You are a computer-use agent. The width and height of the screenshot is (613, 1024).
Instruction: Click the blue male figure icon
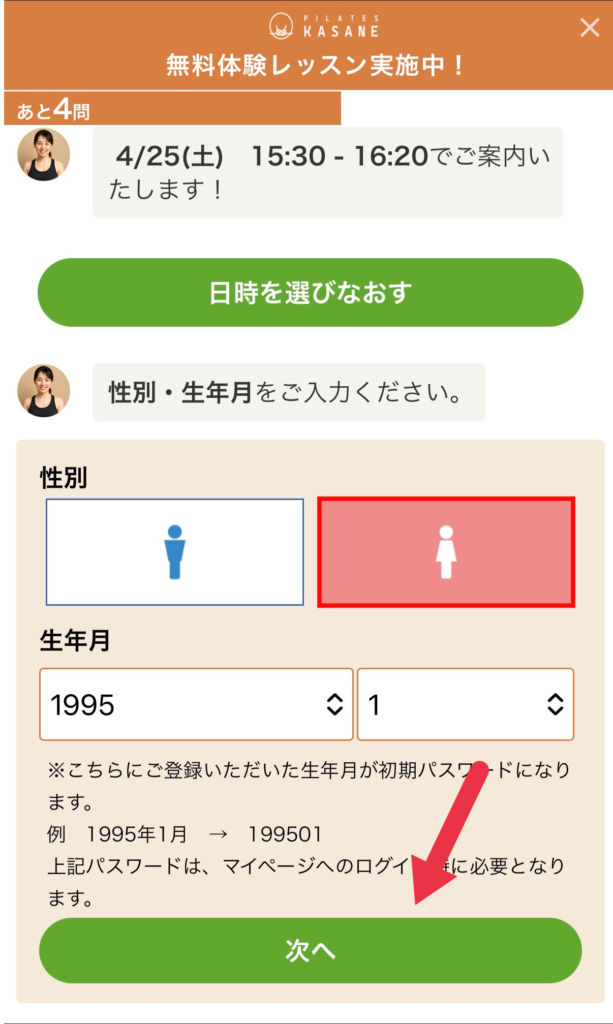(175, 552)
